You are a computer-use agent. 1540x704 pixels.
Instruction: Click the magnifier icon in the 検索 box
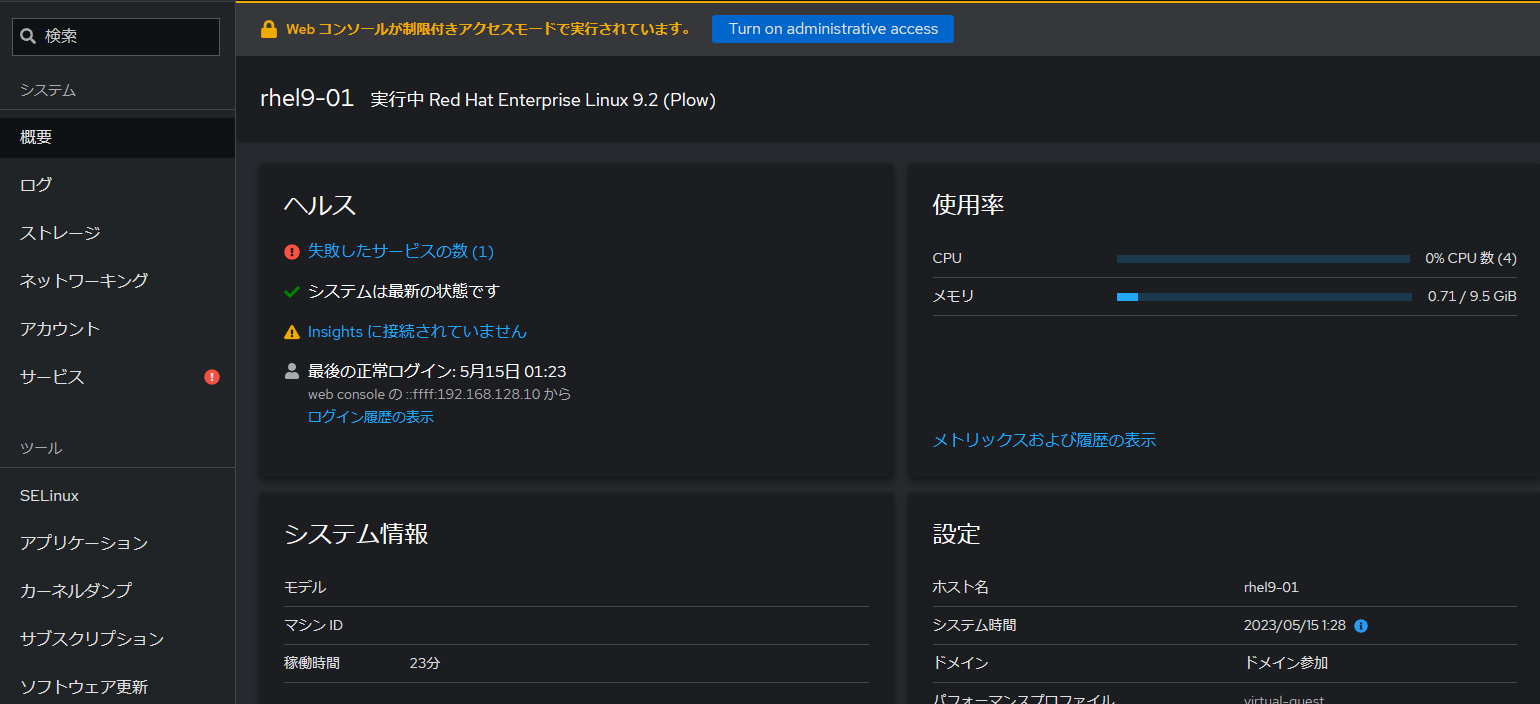tap(26, 36)
